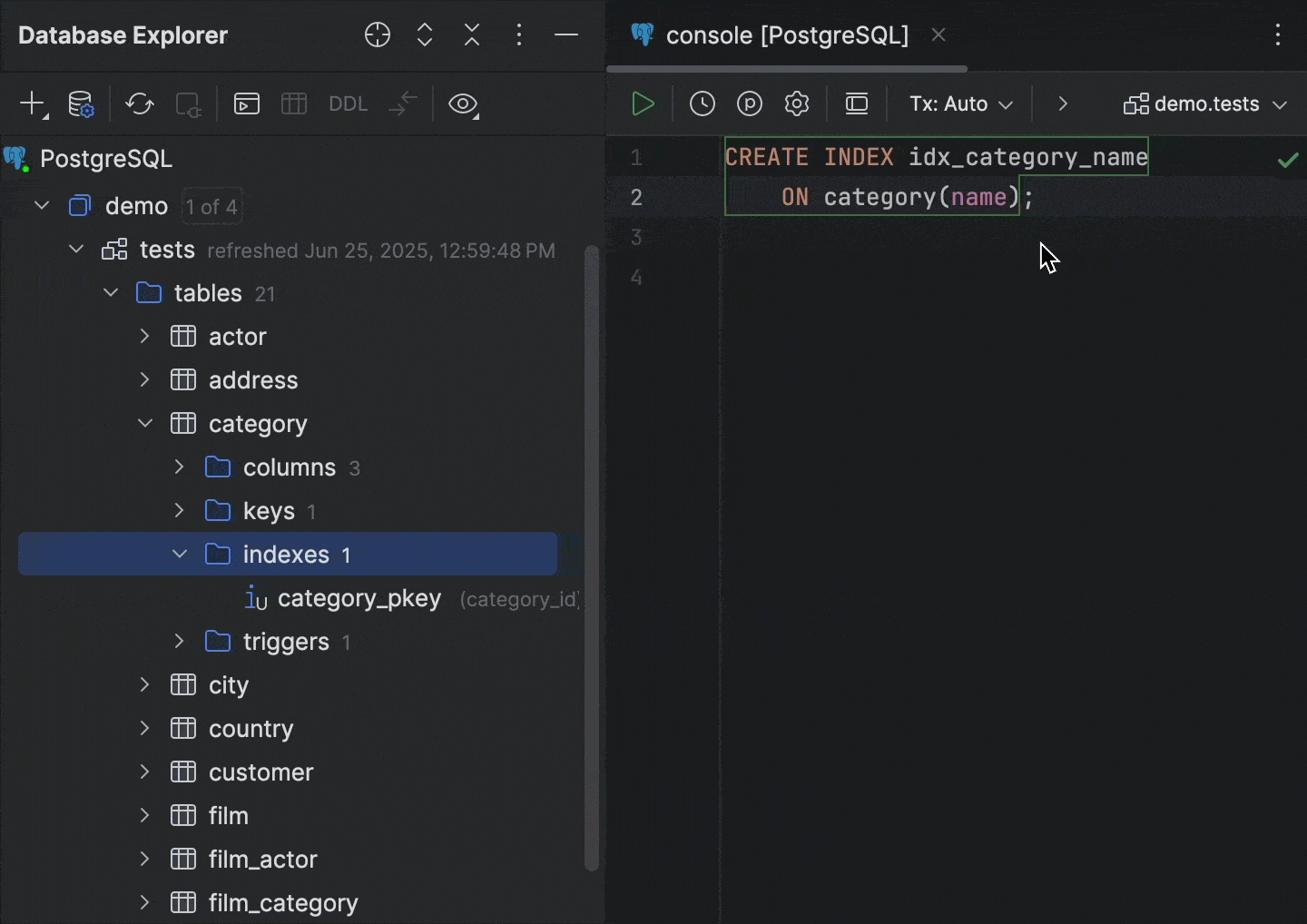Select the category_pkey index
This screenshot has width=1307, height=924.
[x=359, y=599]
